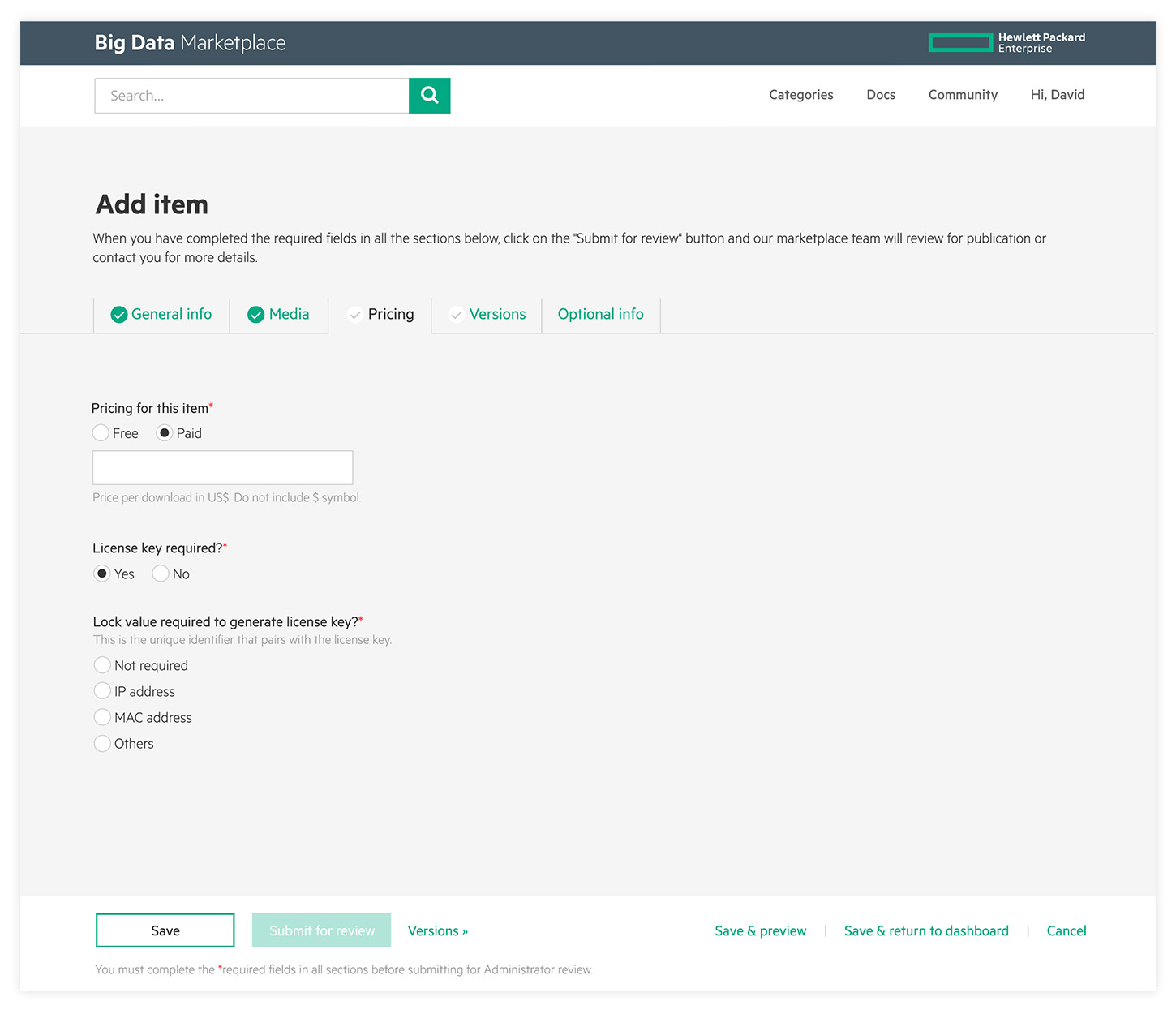This screenshot has width=1176, height=1014.
Task: Open the Categories menu
Action: point(800,95)
